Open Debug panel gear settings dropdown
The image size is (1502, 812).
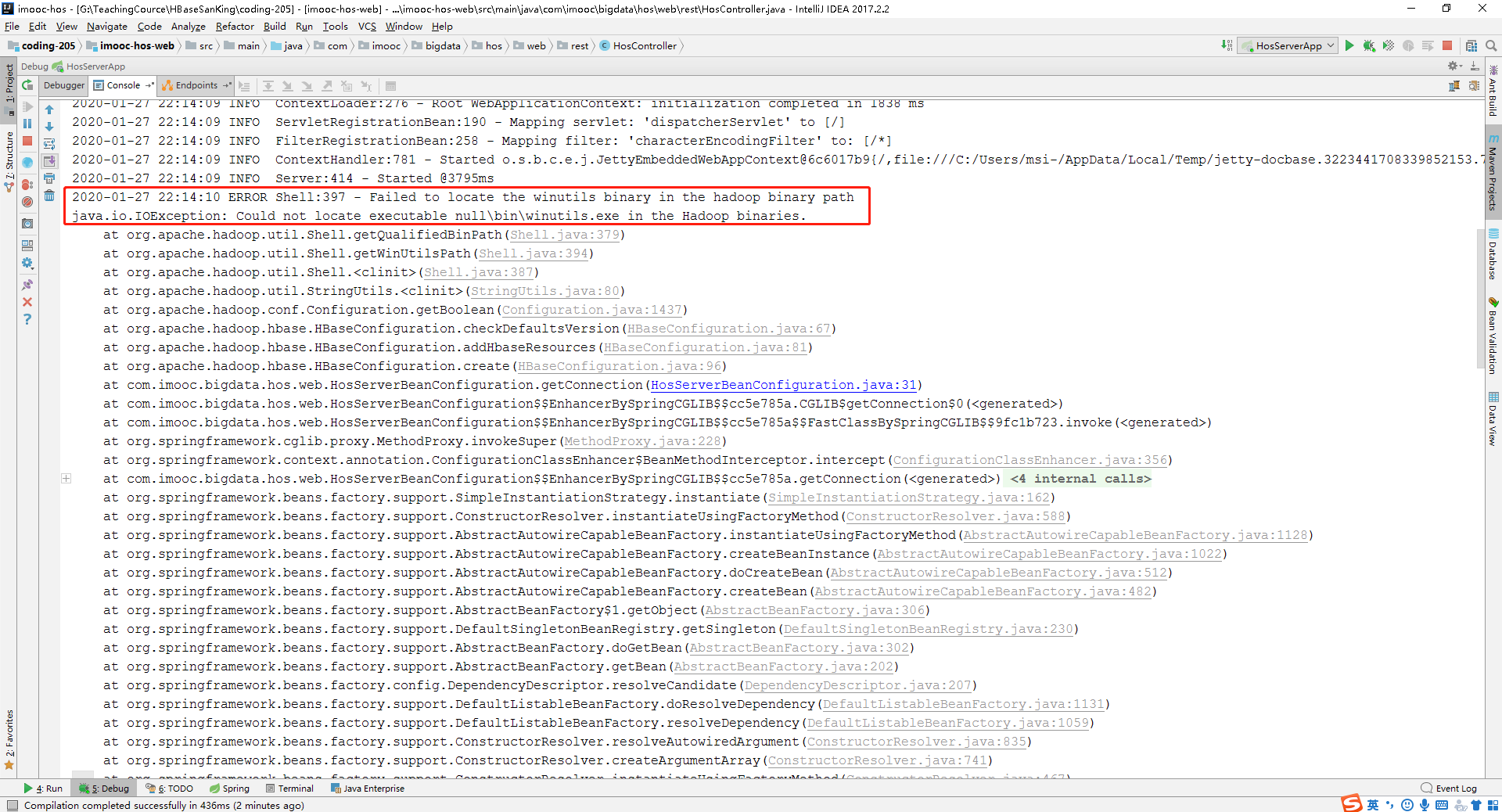[1454, 66]
